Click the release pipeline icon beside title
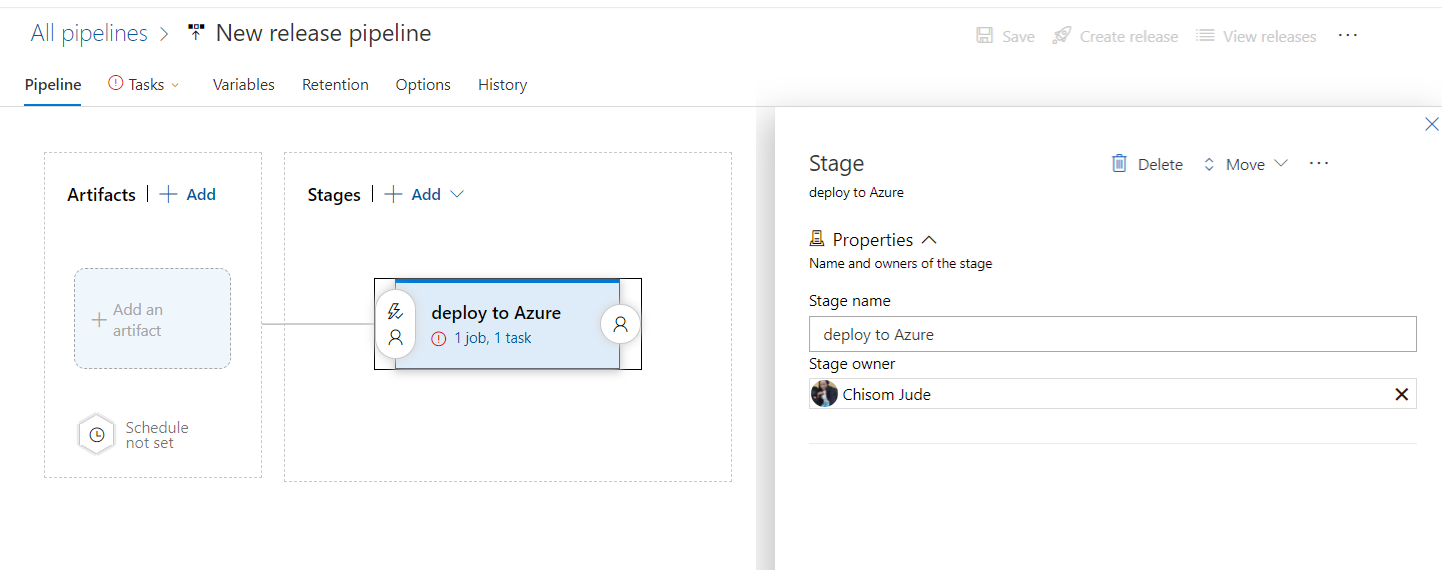Image resolution: width=1442 pixels, height=570 pixels. tap(196, 33)
